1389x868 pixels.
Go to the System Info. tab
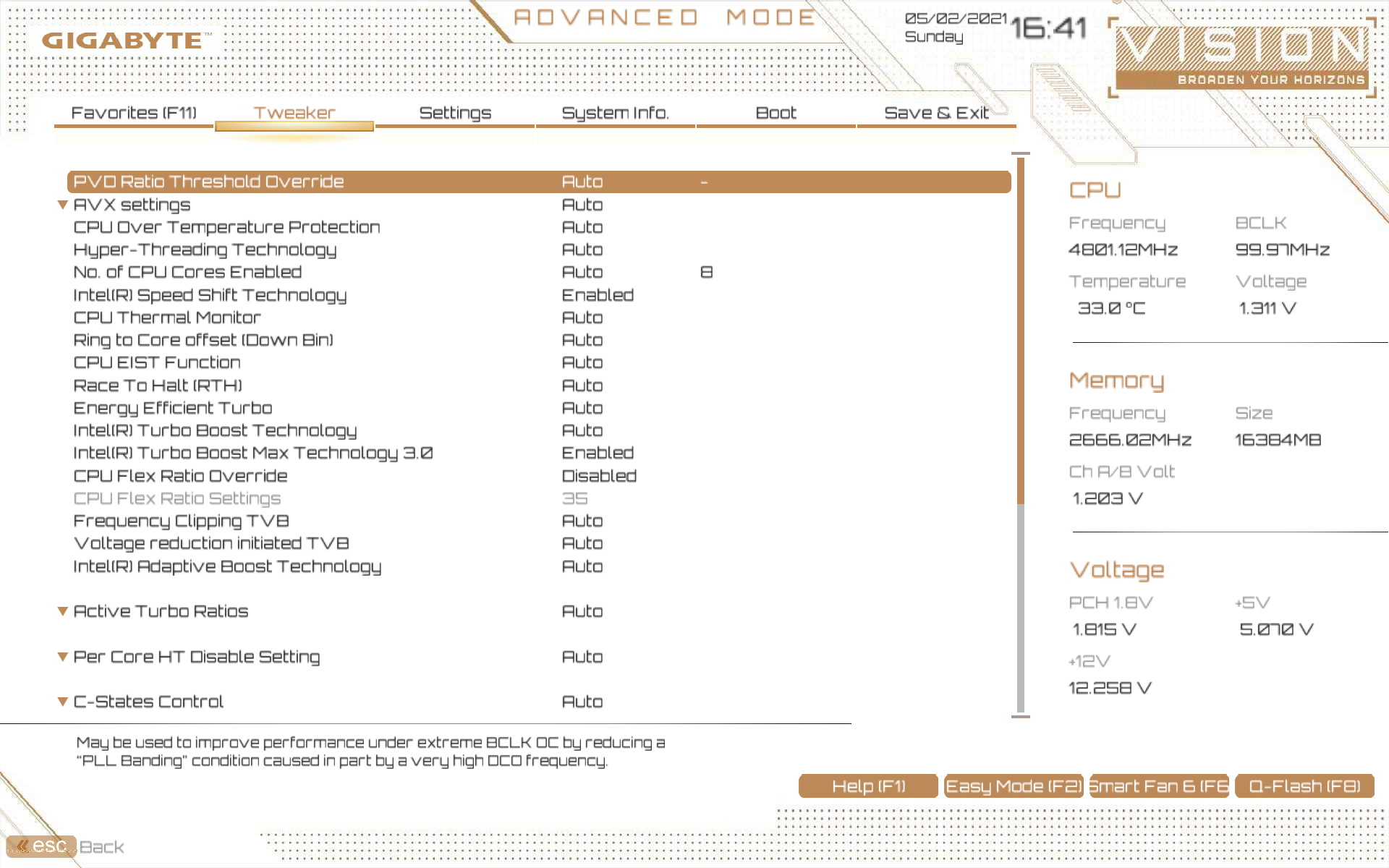pos(615,113)
